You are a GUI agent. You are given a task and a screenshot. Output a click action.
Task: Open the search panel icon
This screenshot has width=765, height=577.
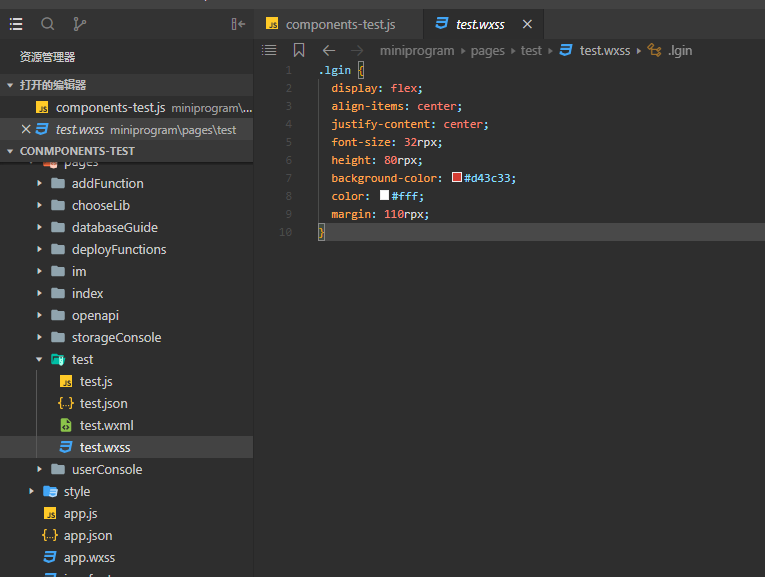coord(47,24)
